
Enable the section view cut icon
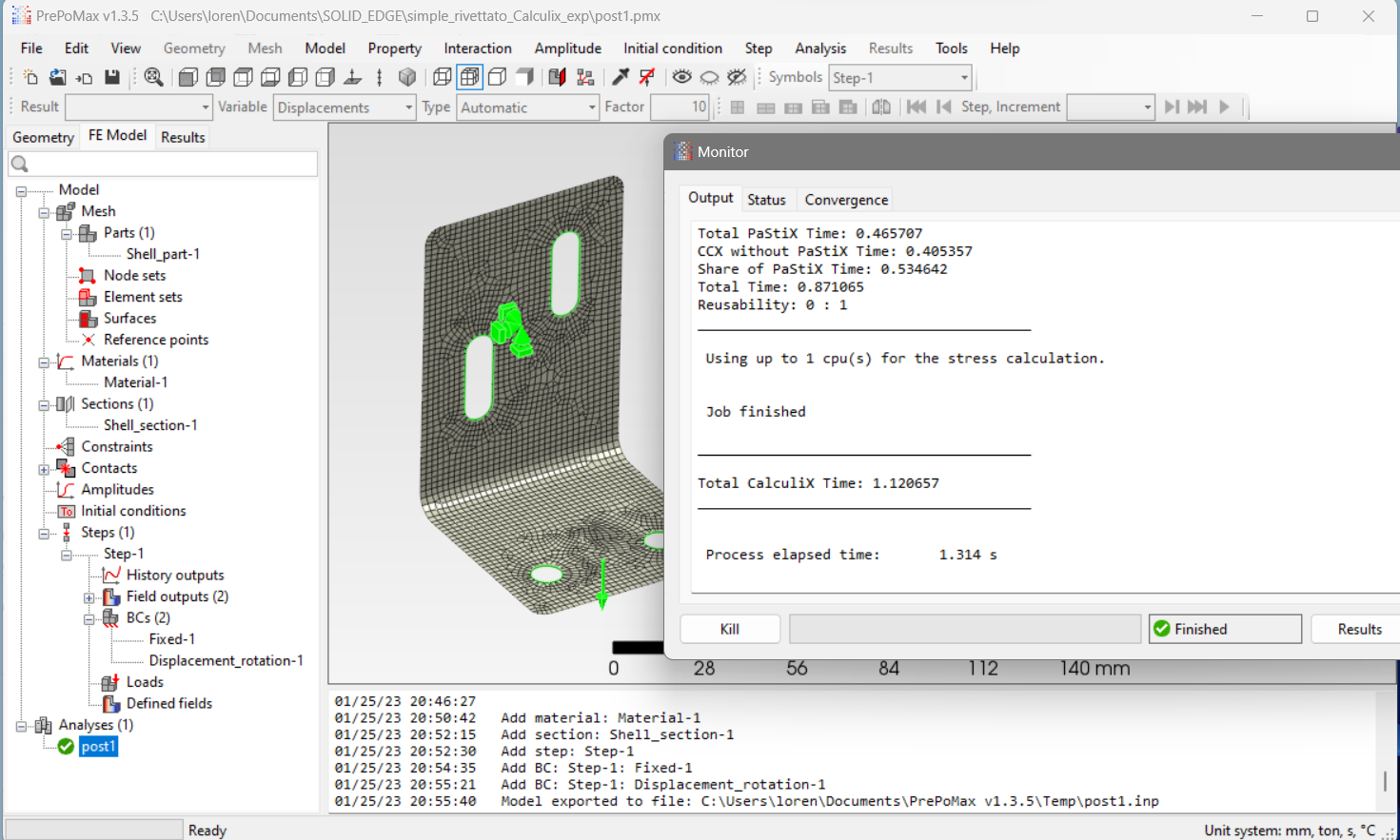(x=558, y=78)
